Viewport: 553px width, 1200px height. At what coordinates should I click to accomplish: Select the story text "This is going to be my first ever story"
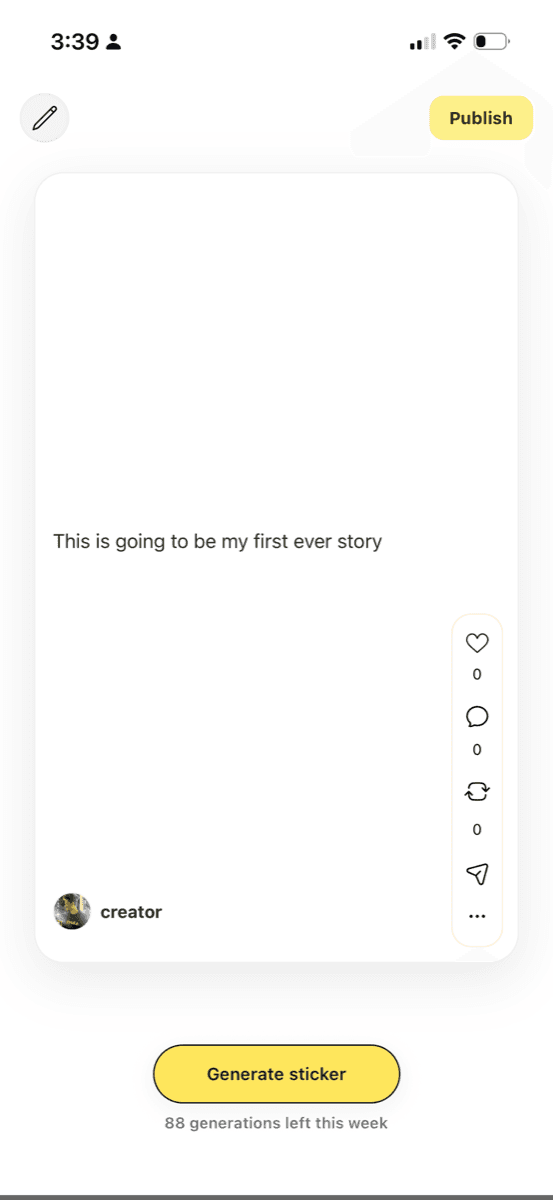[218, 542]
